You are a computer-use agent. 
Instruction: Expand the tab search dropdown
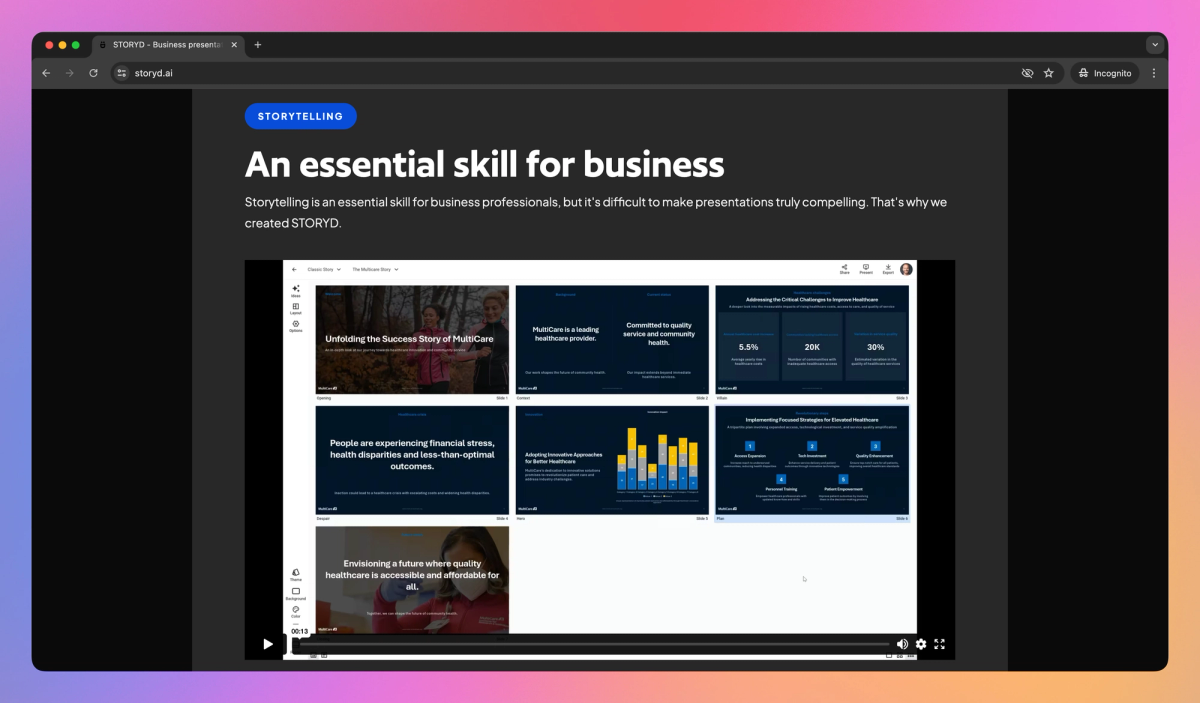point(1155,45)
